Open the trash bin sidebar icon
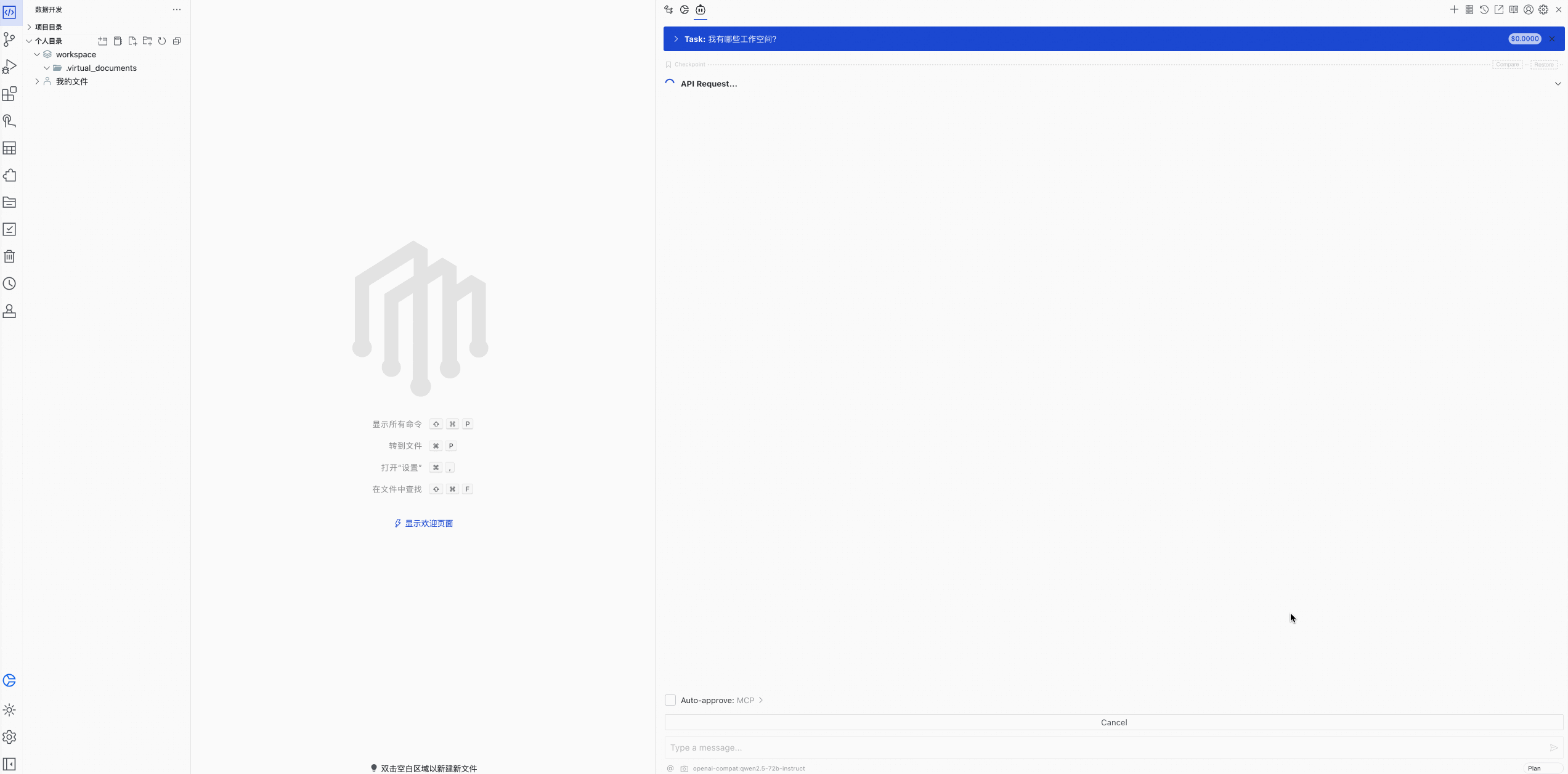 coord(9,256)
